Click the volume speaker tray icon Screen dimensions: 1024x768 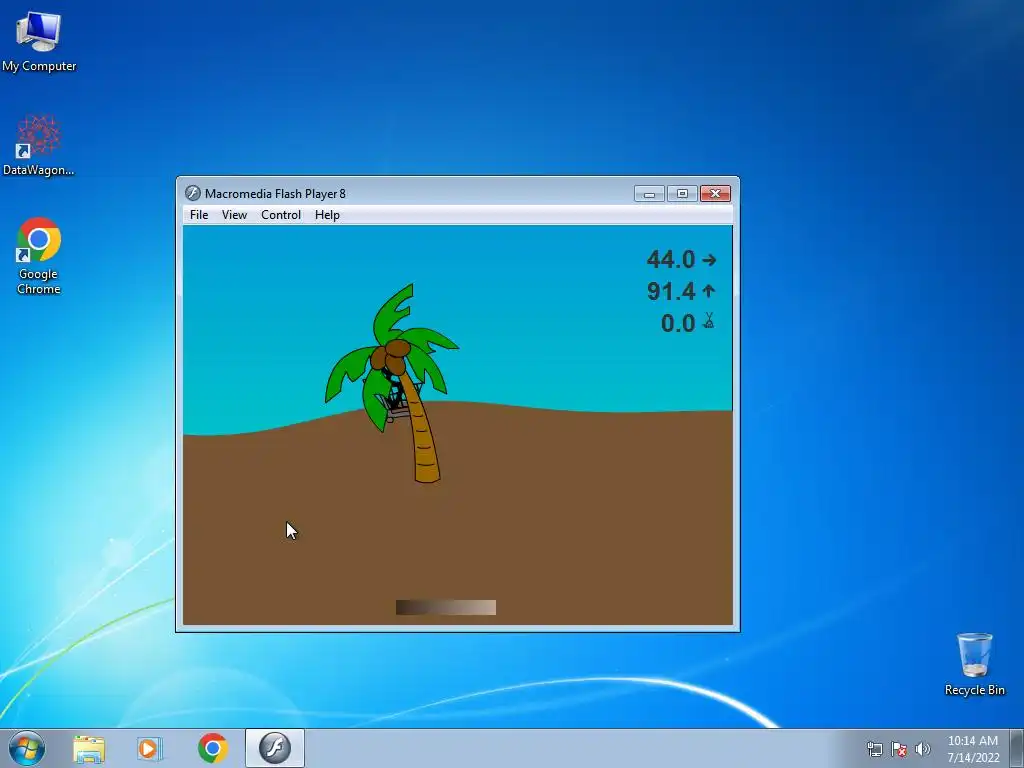pos(922,749)
